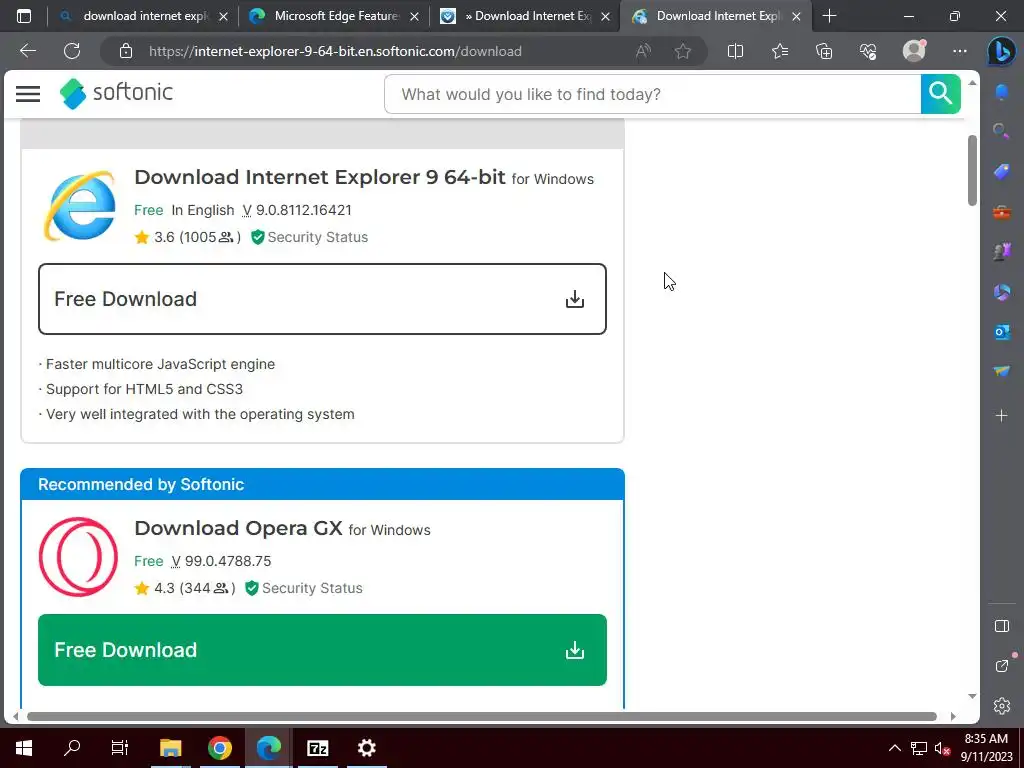Image resolution: width=1024 pixels, height=768 pixels.
Task: Switch to the 'download internet expl' search tab
Action: coord(145,16)
